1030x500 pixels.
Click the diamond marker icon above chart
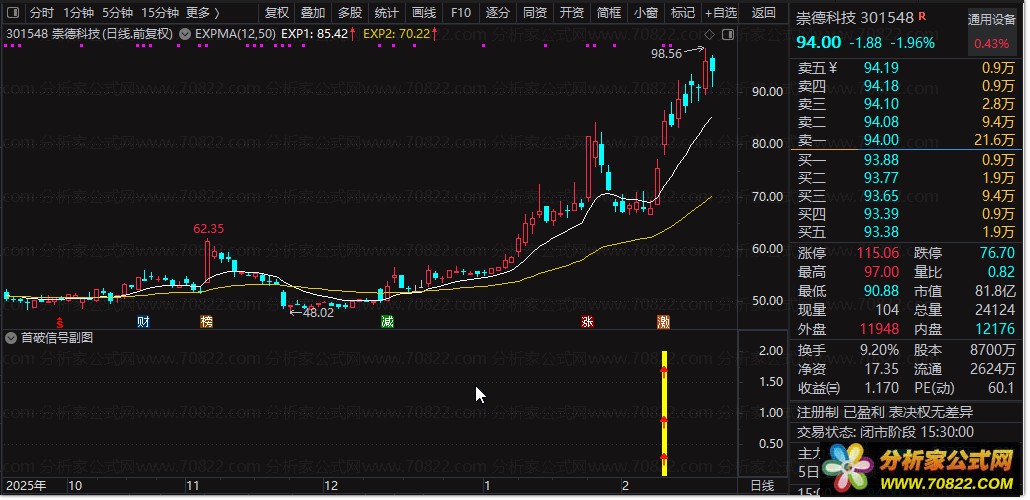[x=709, y=34]
